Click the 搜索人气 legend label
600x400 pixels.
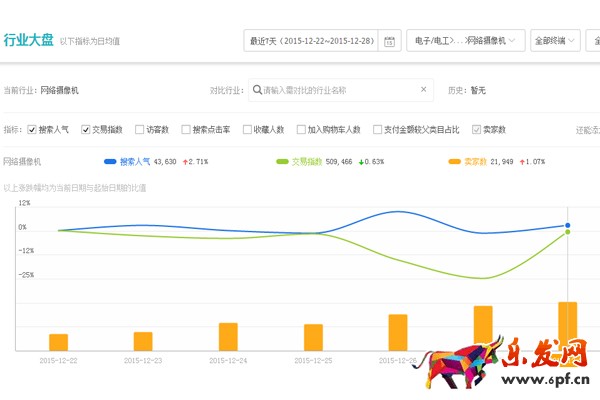click(134, 160)
